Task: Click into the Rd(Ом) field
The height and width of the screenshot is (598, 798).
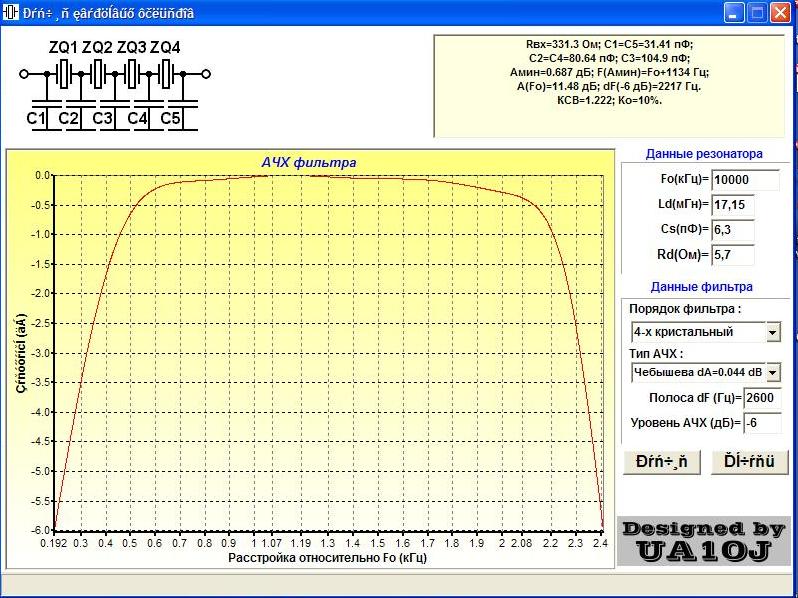Action: [x=732, y=255]
